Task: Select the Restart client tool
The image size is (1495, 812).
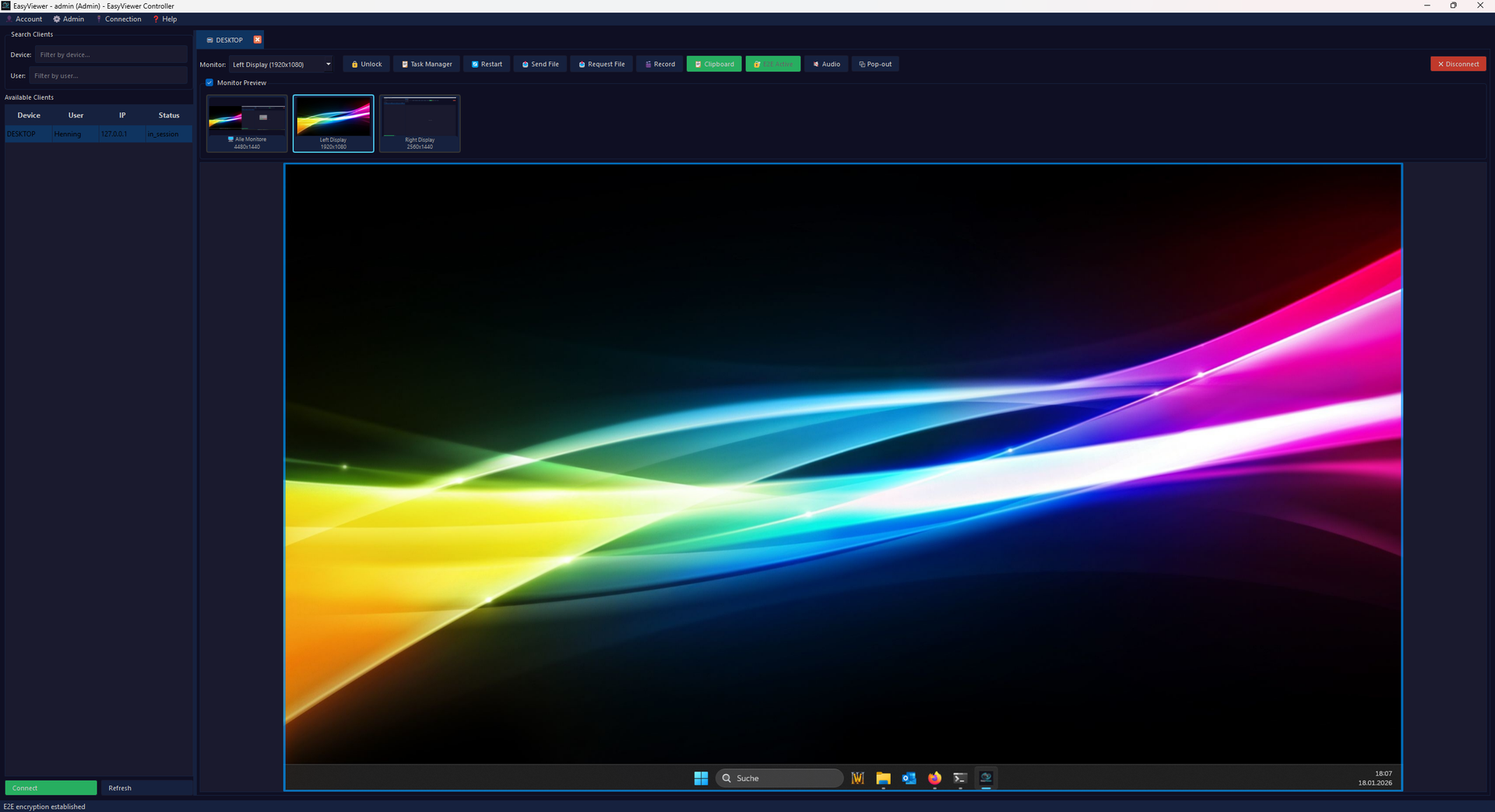Action: 486,64
